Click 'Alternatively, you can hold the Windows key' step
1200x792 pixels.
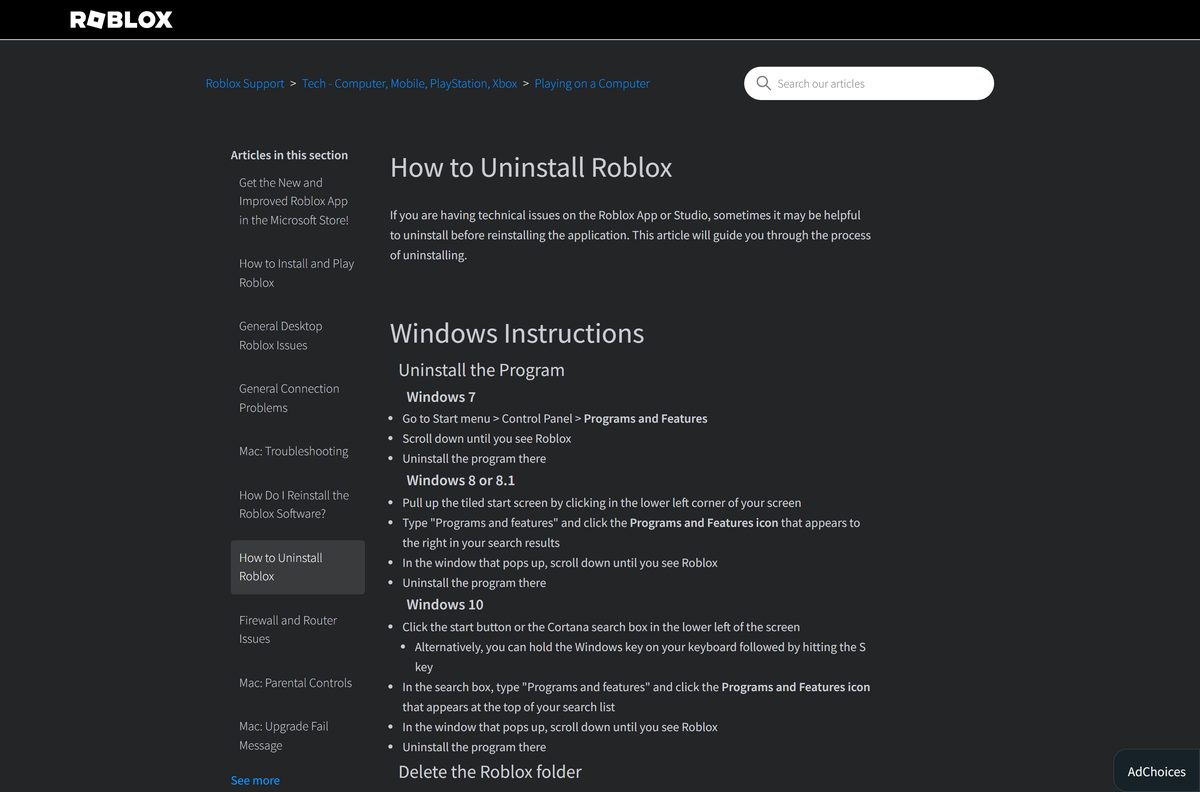(640, 657)
